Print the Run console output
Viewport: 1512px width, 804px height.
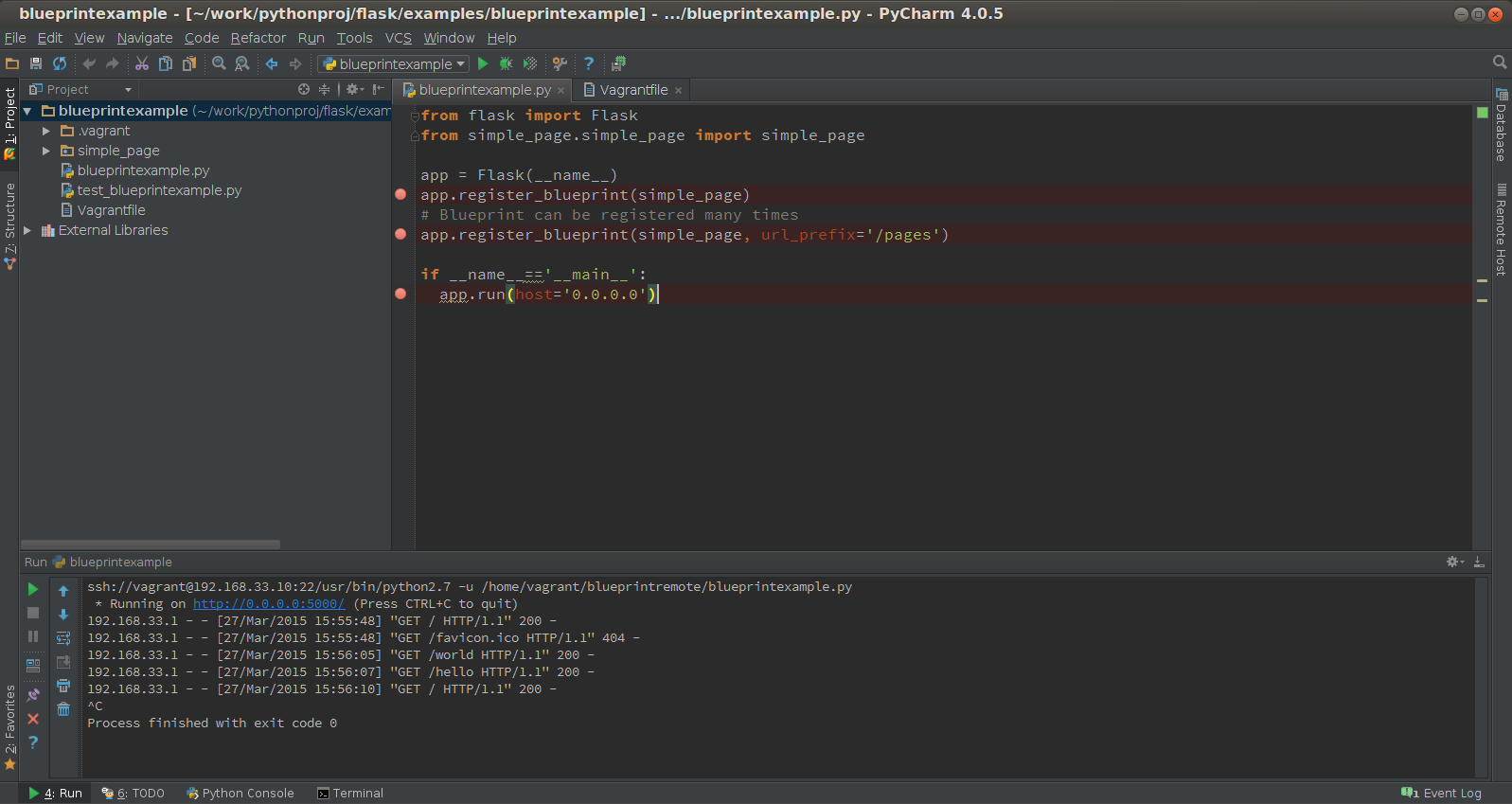point(63,686)
